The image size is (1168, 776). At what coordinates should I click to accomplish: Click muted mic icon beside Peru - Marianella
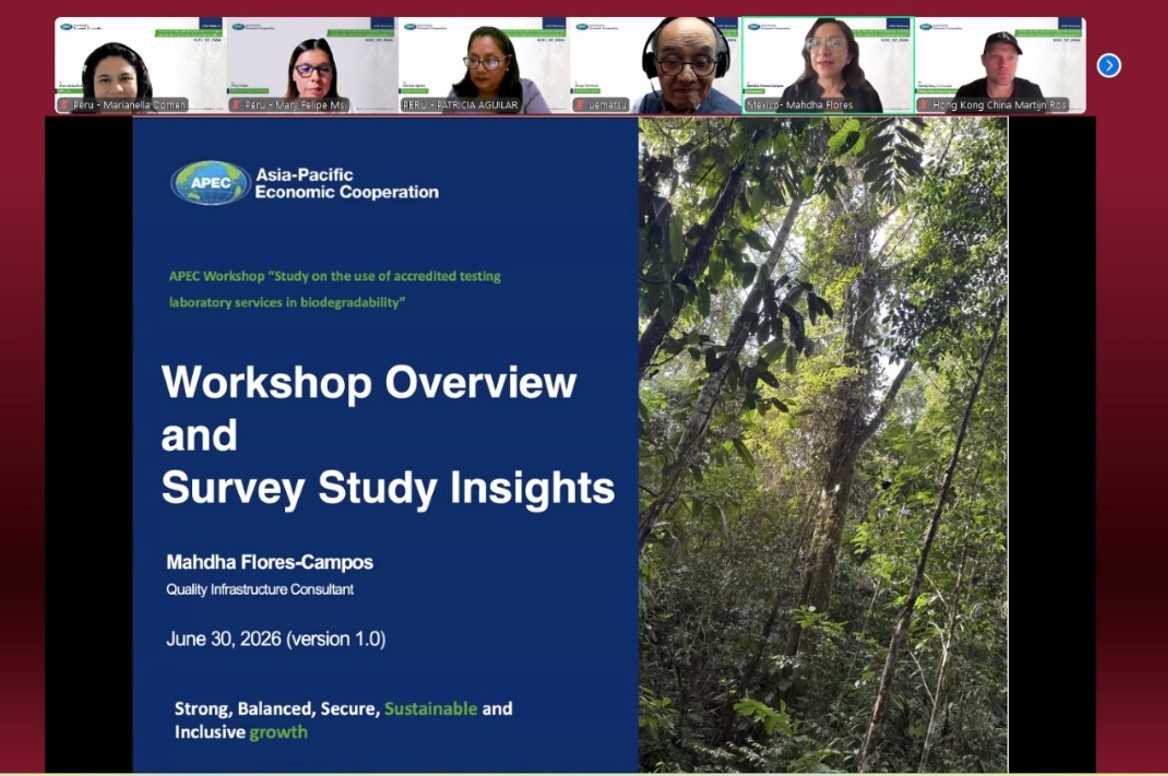click(65, 105)
